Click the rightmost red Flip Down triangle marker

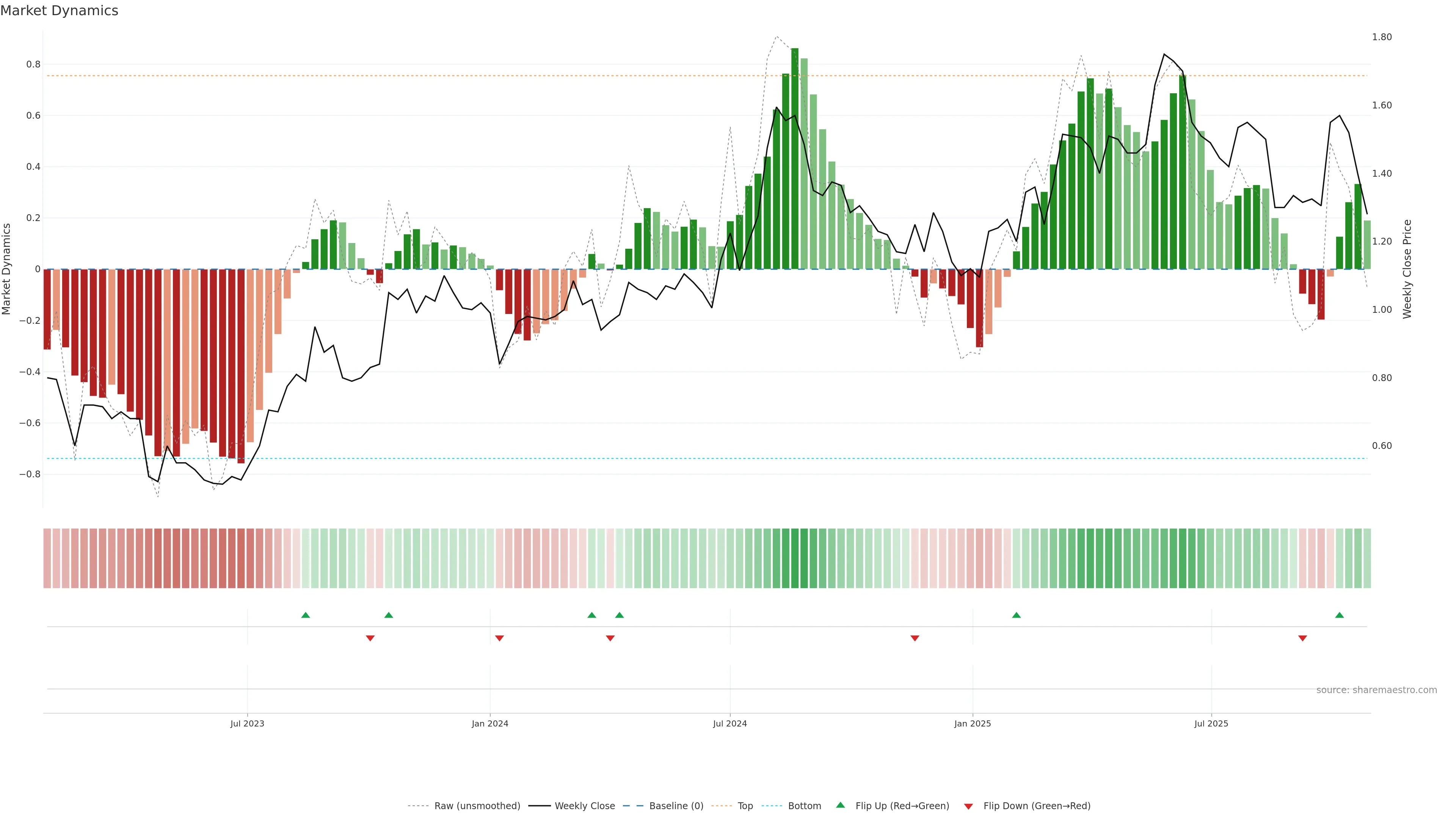1302,638
